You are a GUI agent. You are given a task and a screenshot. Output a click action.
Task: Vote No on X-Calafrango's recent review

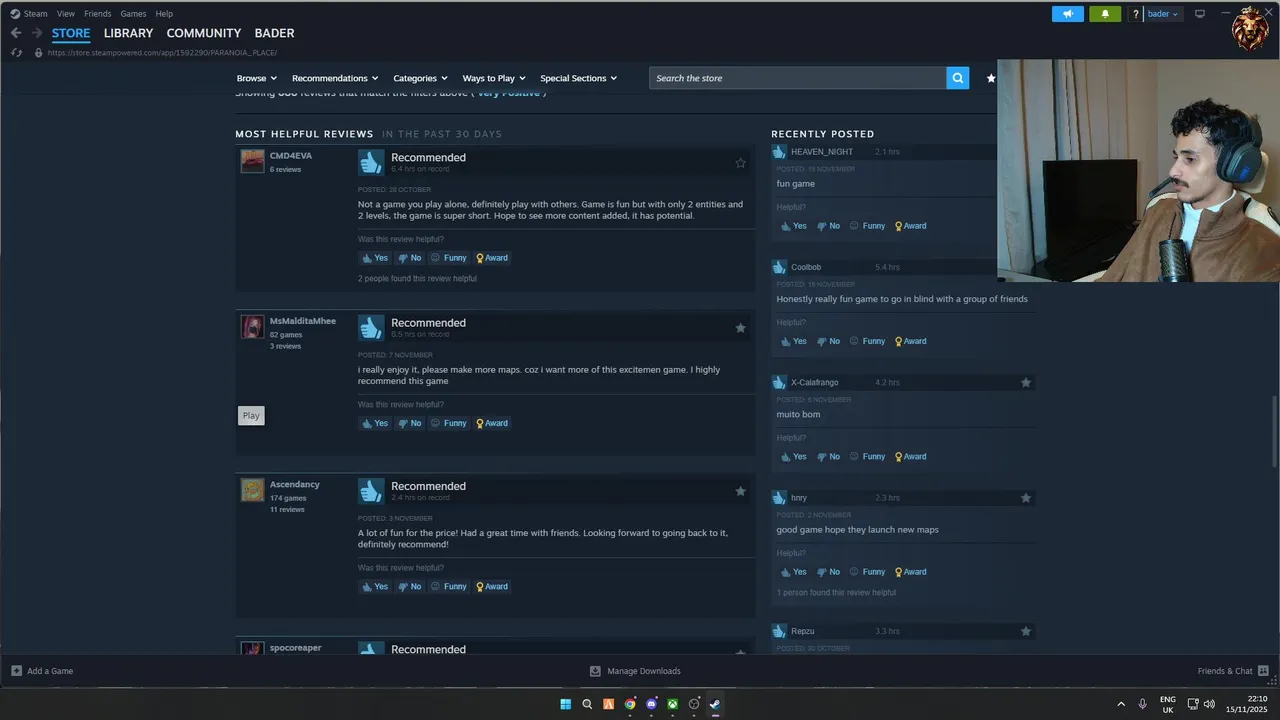pyautogui.click(x=828, y=457)
